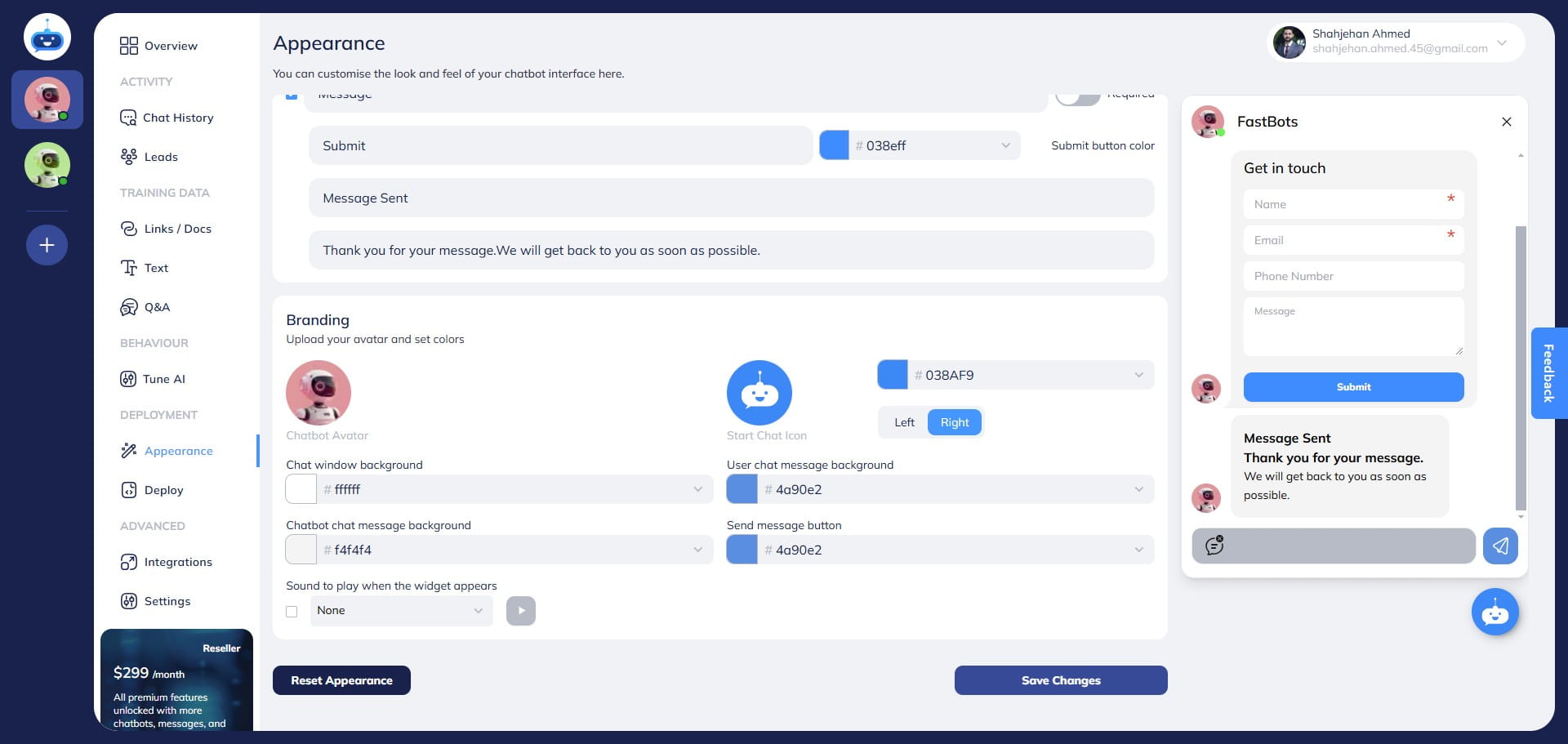Screen dimensions: 1568x744
Task: Select the green robot chatbot avatar
Action: point(47,165)
